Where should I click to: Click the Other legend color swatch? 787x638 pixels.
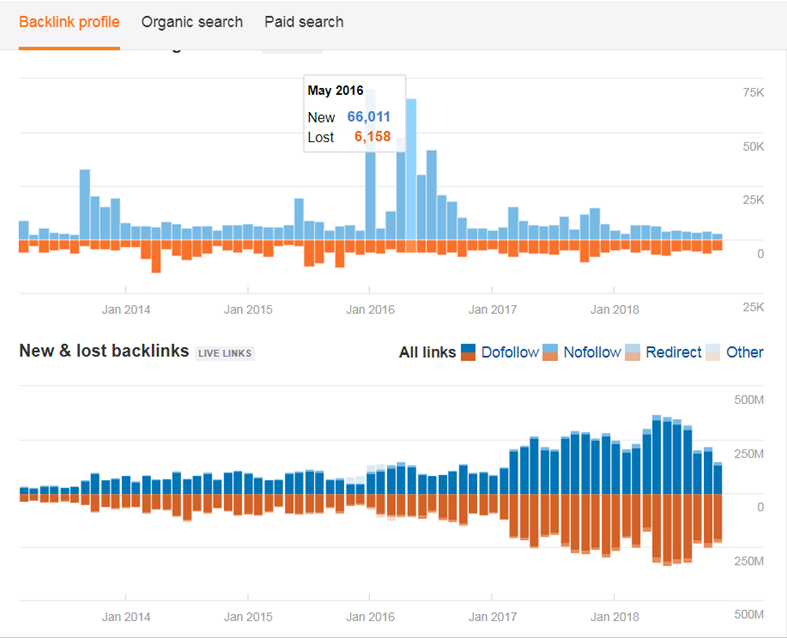click(x=713, y=352)
